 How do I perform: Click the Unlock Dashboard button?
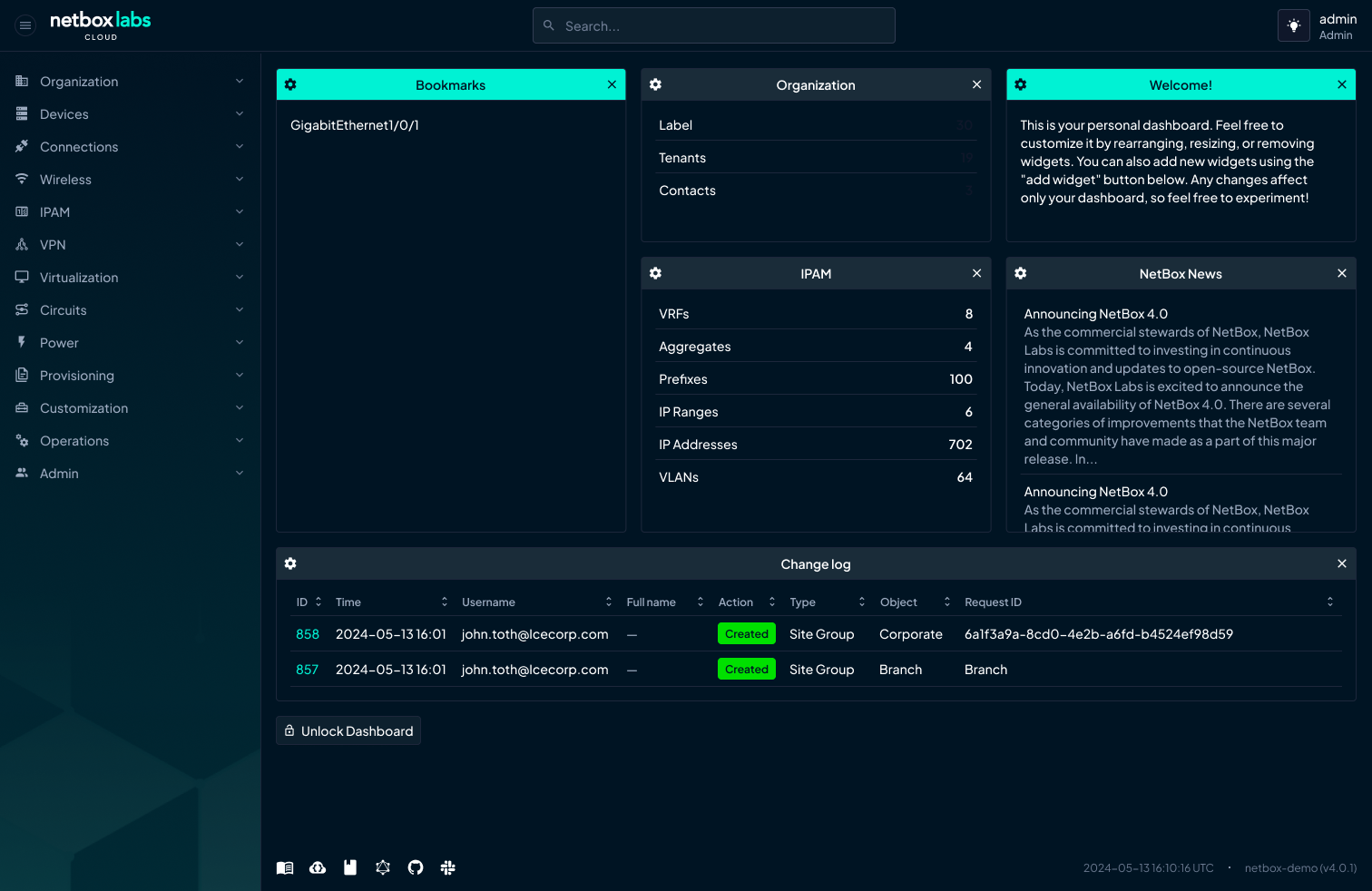pyautogui.click(x=348, y=730)
